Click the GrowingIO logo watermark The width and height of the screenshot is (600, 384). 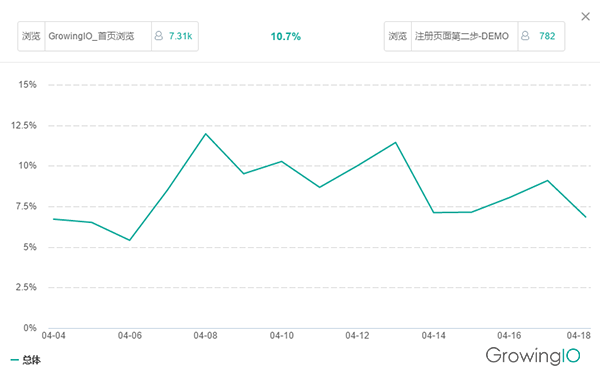pos(533,356)
